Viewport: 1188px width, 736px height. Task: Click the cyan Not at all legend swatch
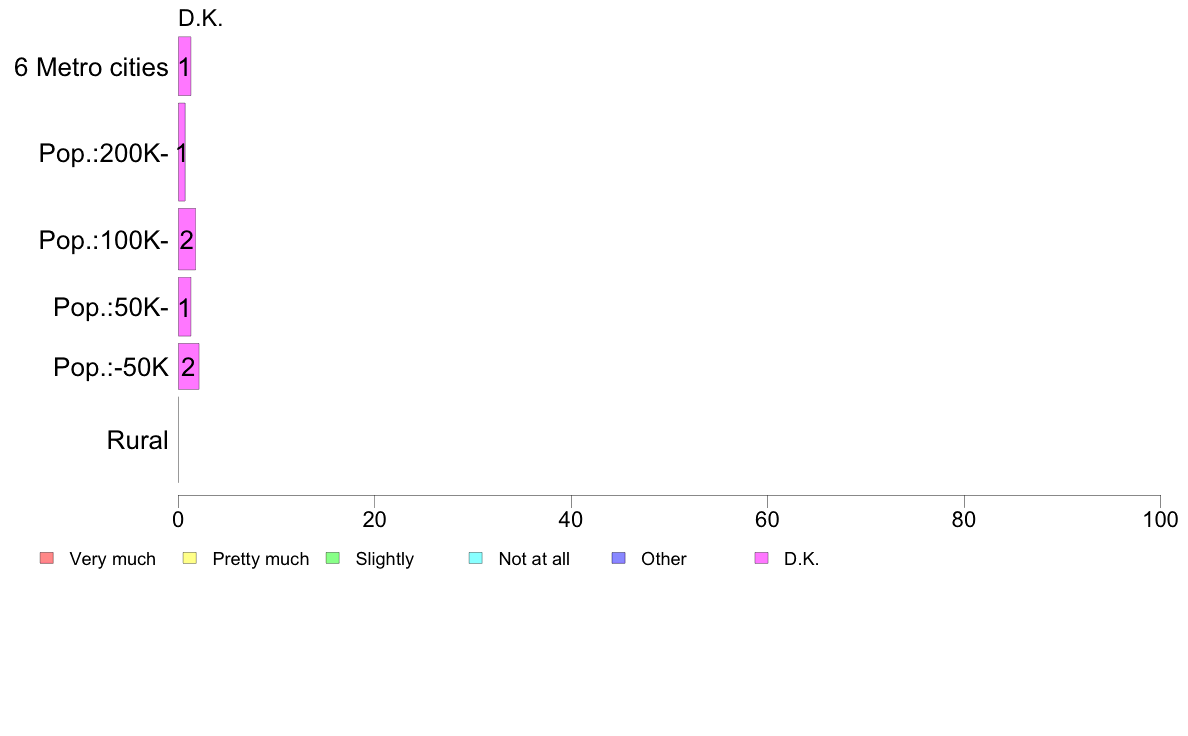click(476, 559)
